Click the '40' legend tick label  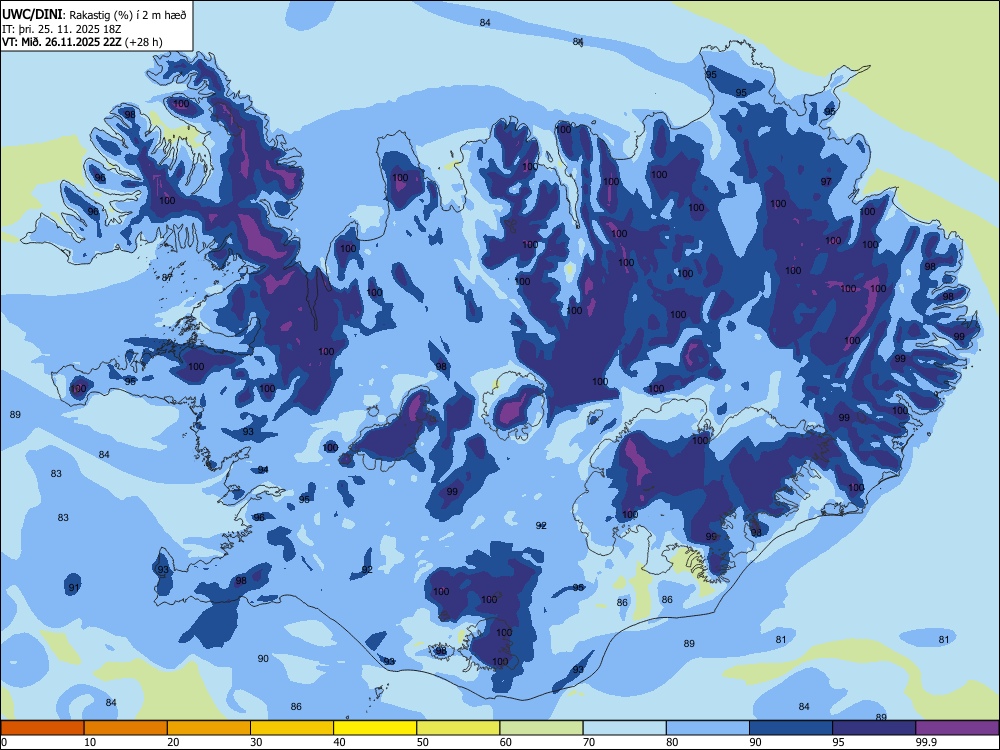(x=340, y=742)
